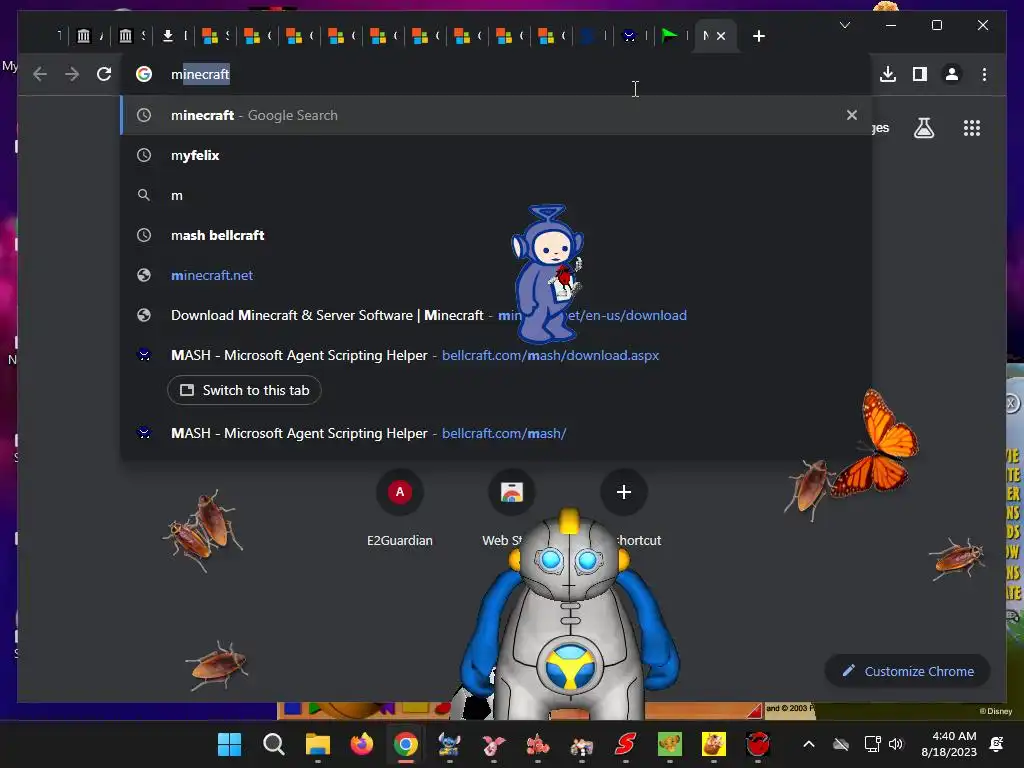Open the Search Labs flask icon
The width and height of the screenshot is (1024, 768).
pos(923,128)
